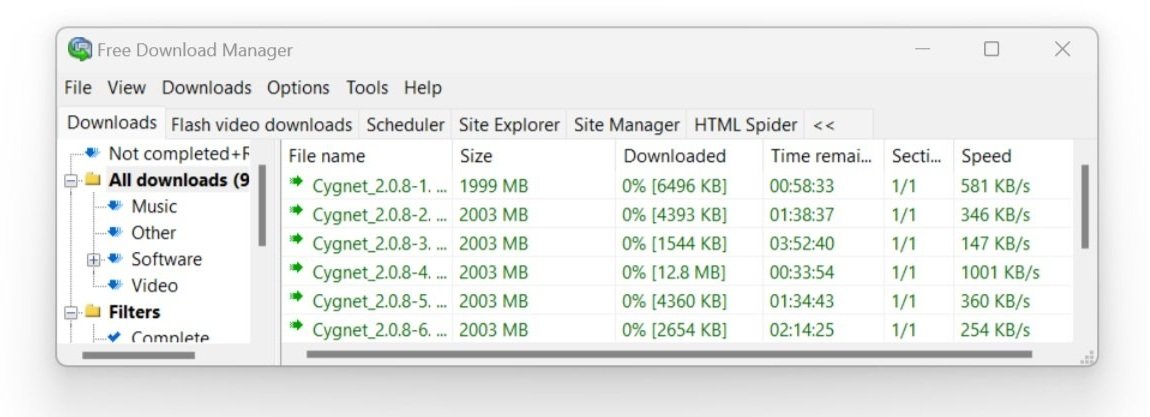Switch to the Flash video downloads tab
The width and height of the screenshot is (1150, 417).
click(262, 125)
